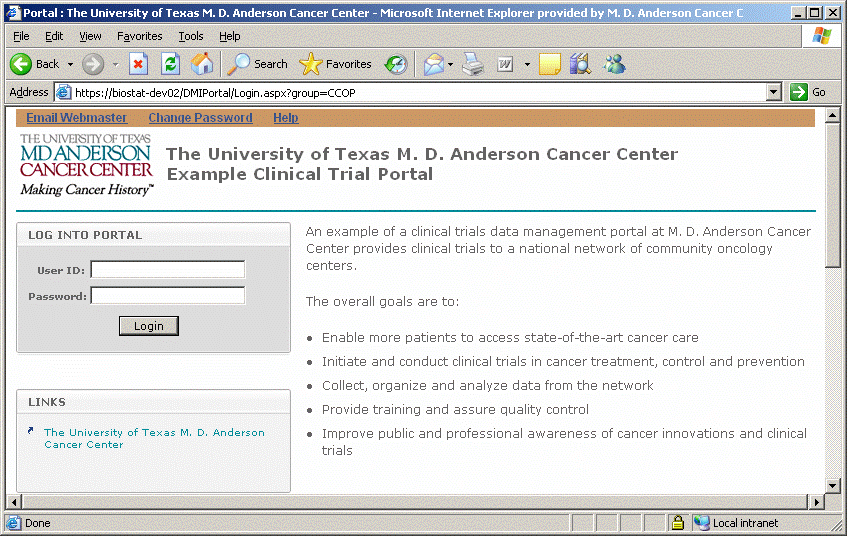Open the Address bar URL dropdown

pyautogui.click(x=774, y=92)
